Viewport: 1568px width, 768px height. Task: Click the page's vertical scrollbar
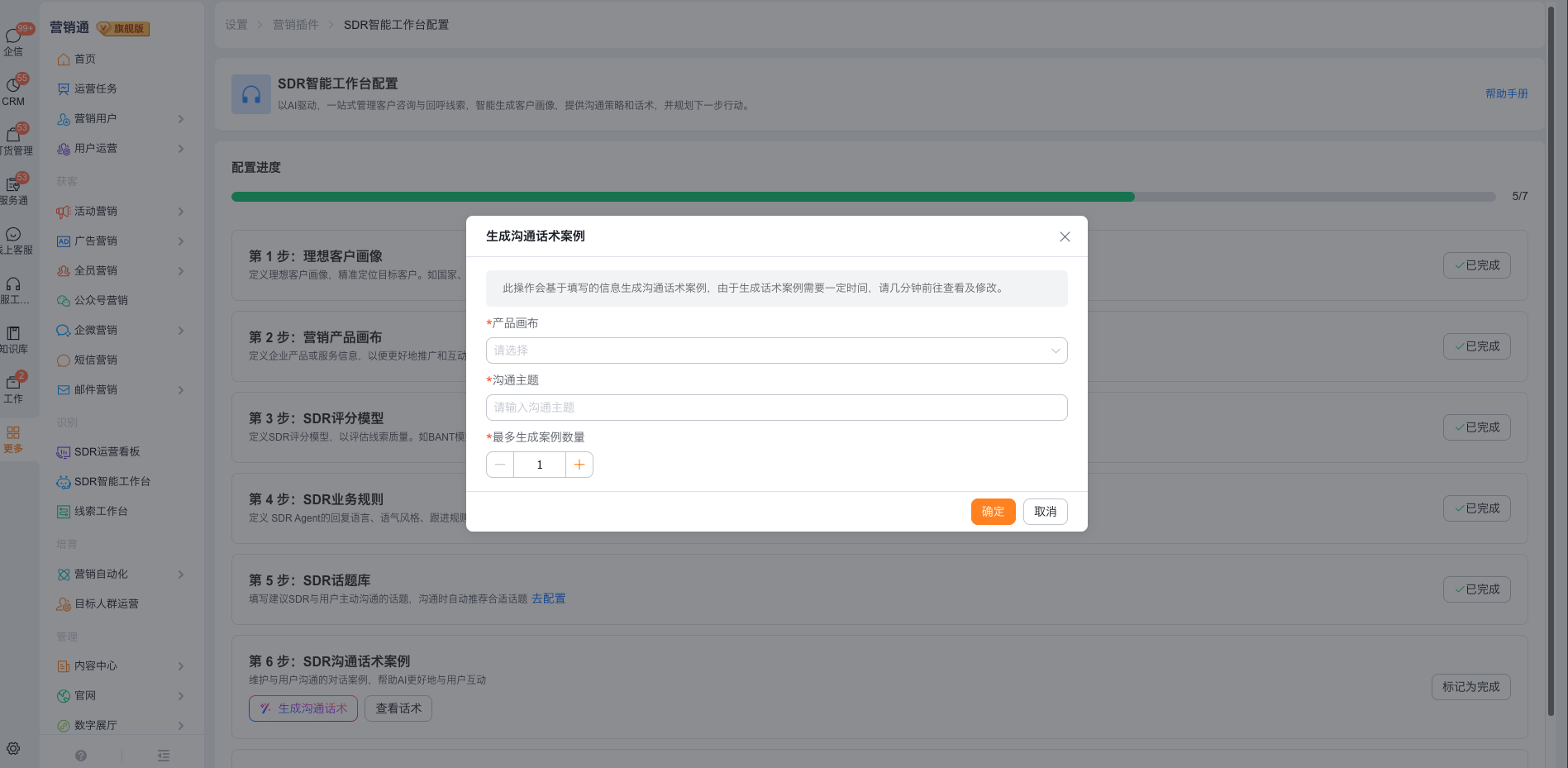[1551, 361]
